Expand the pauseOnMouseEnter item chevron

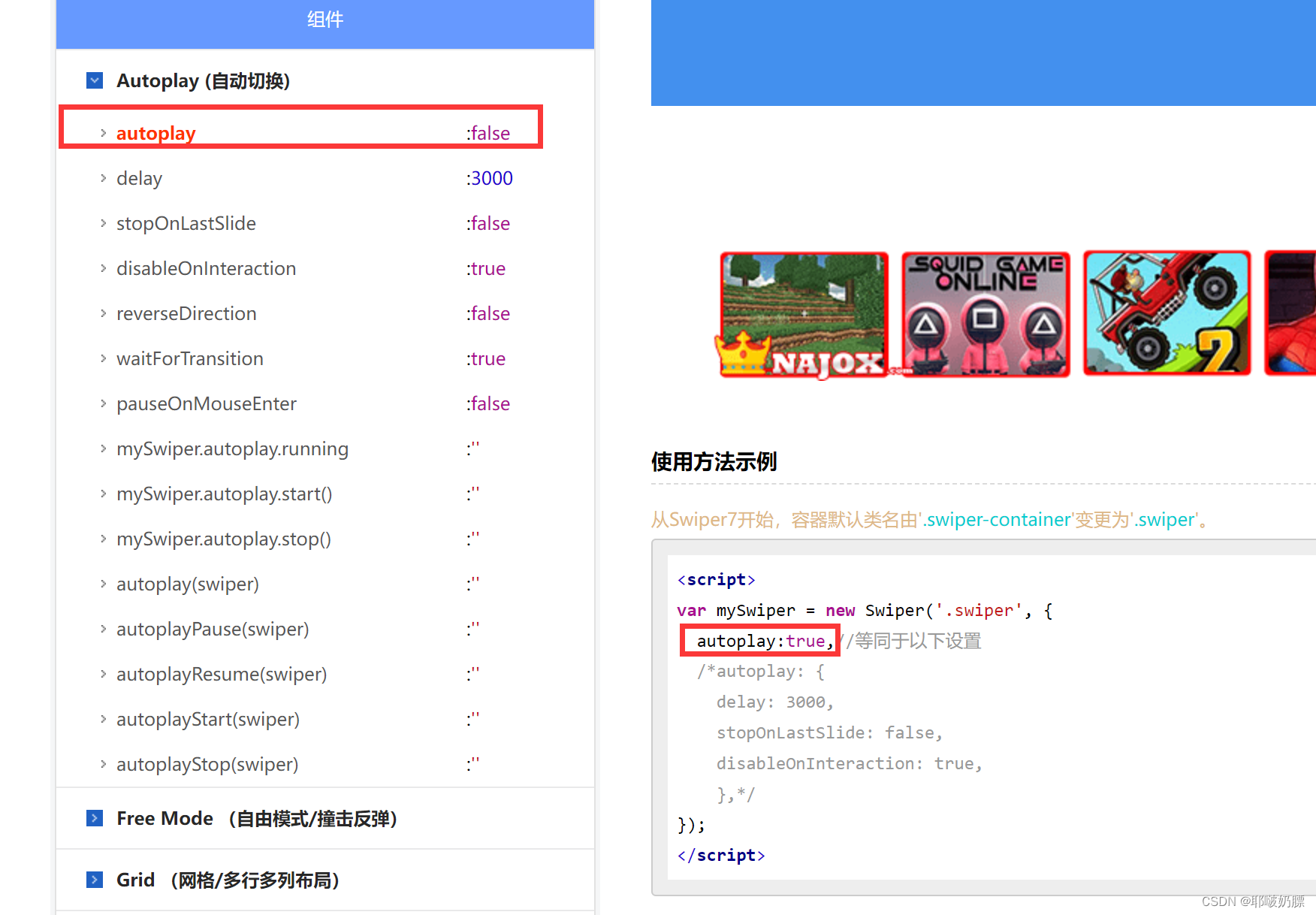(x=104, y=403)
